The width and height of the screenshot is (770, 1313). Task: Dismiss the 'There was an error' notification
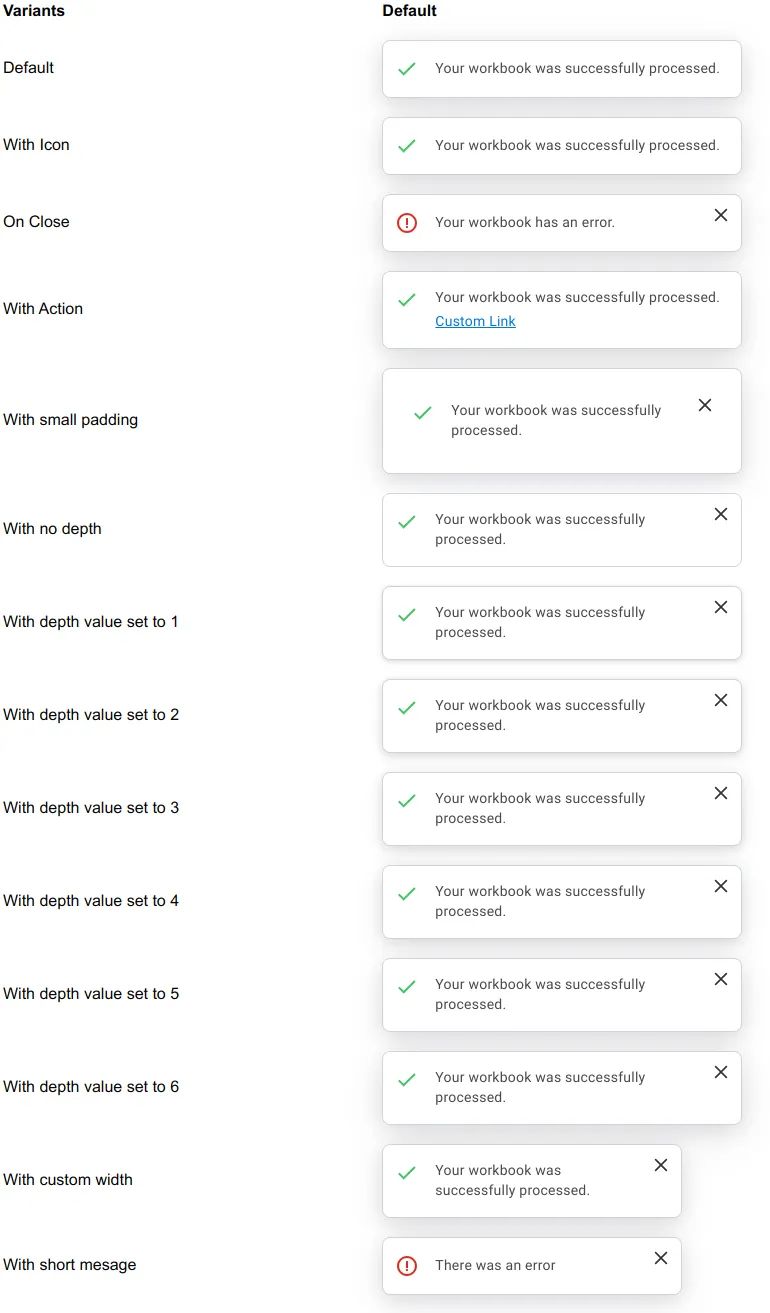661,1258
